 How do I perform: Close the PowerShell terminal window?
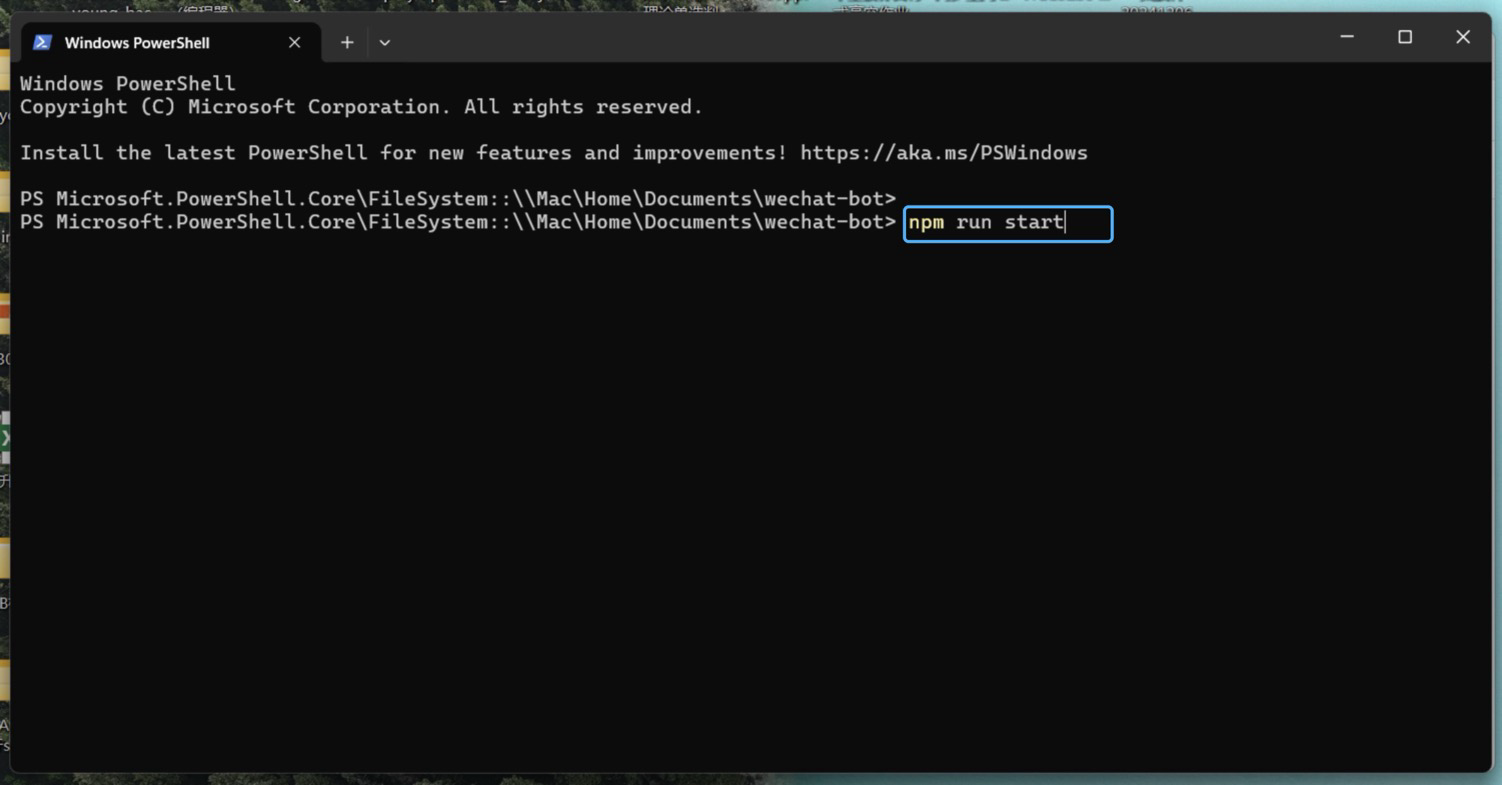1462,37
